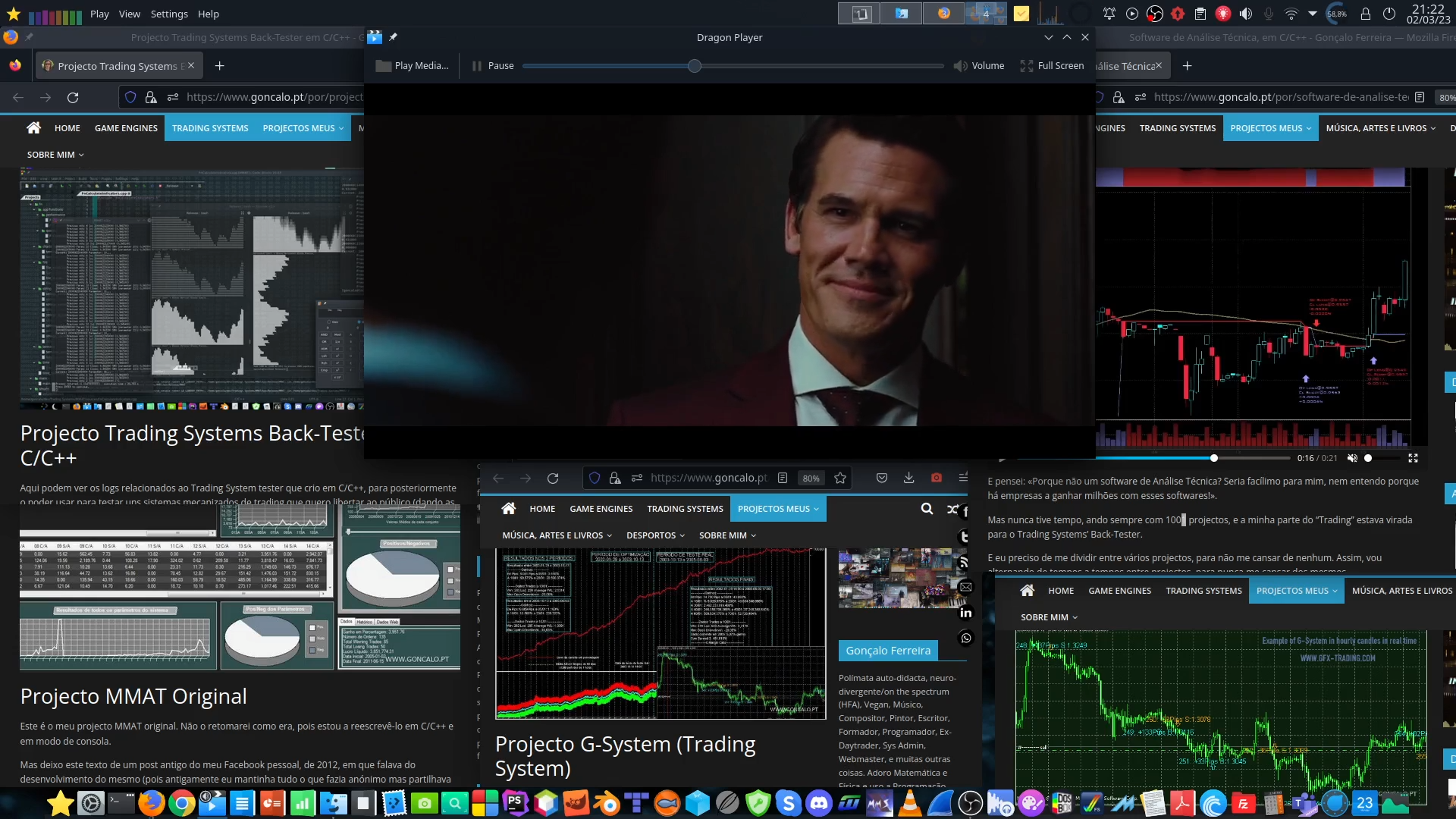Reload page in left Firefox window
The width and height of the screenshot is (1456, 819).
(73, 97)
